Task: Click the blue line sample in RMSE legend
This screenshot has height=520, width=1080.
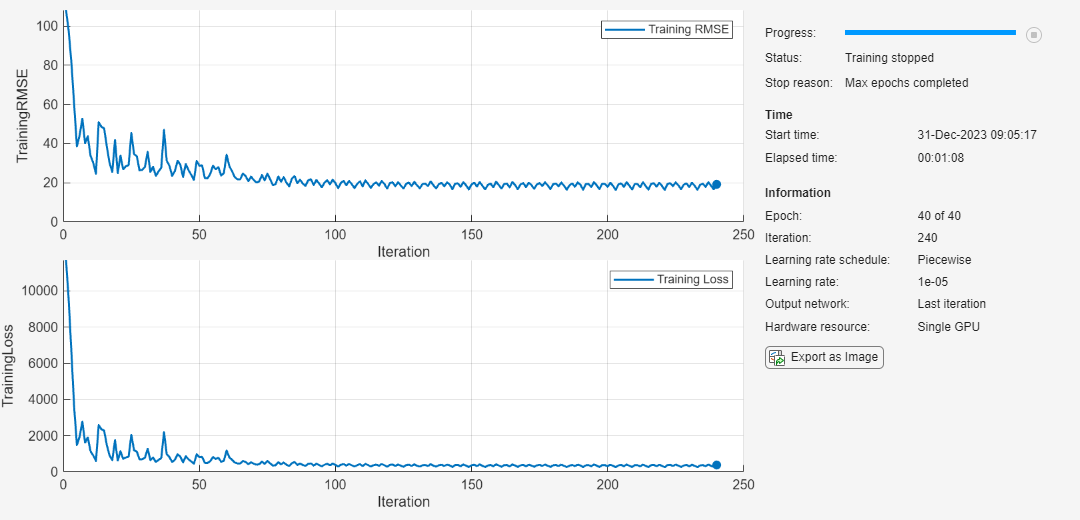Action: 624,30
